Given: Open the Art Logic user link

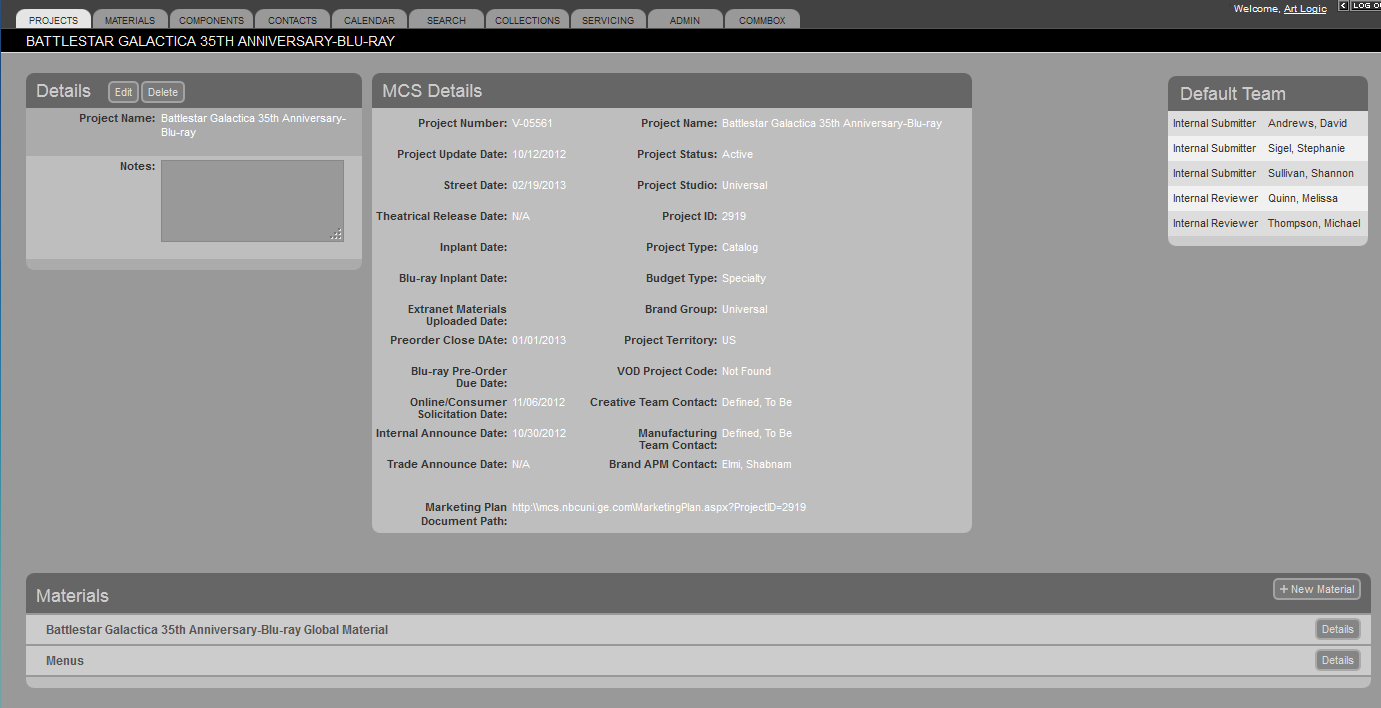Looking at the screenshot, I should pos(1305,9).
